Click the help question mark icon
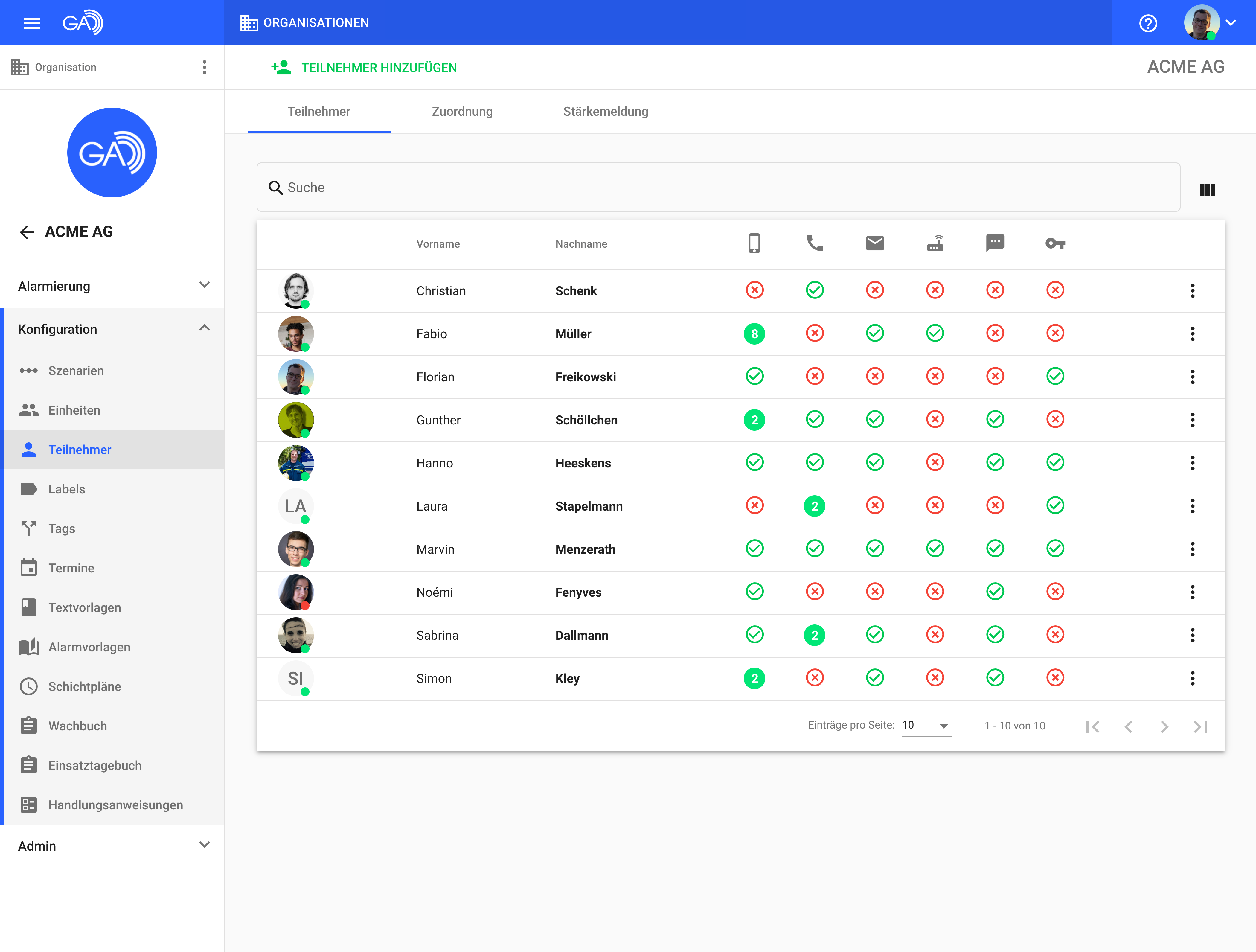The width and height of the screenshot is (1256, 952). click(1147, 23)
